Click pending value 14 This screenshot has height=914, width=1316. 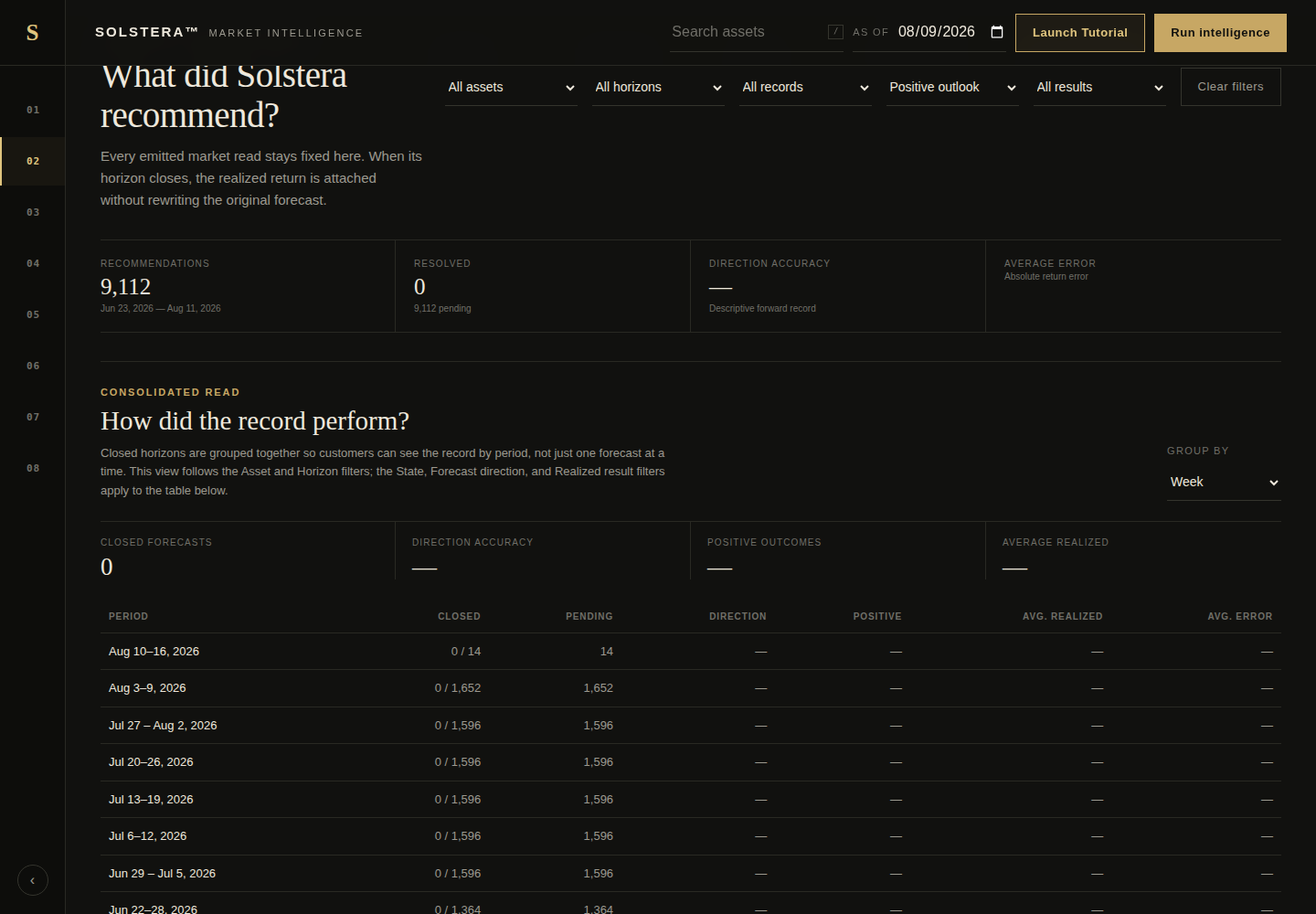tap(607, 652)
